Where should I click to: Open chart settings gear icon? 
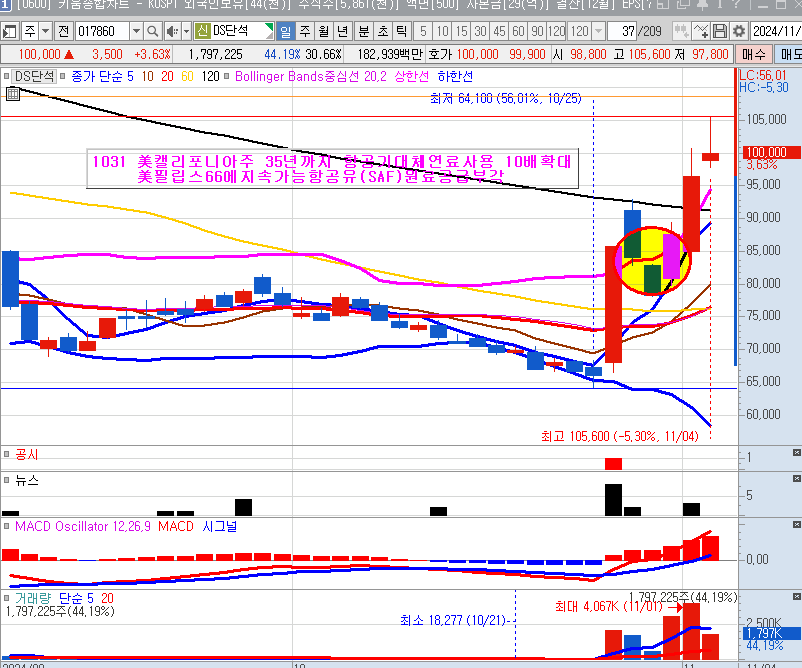tap(739, 32)
